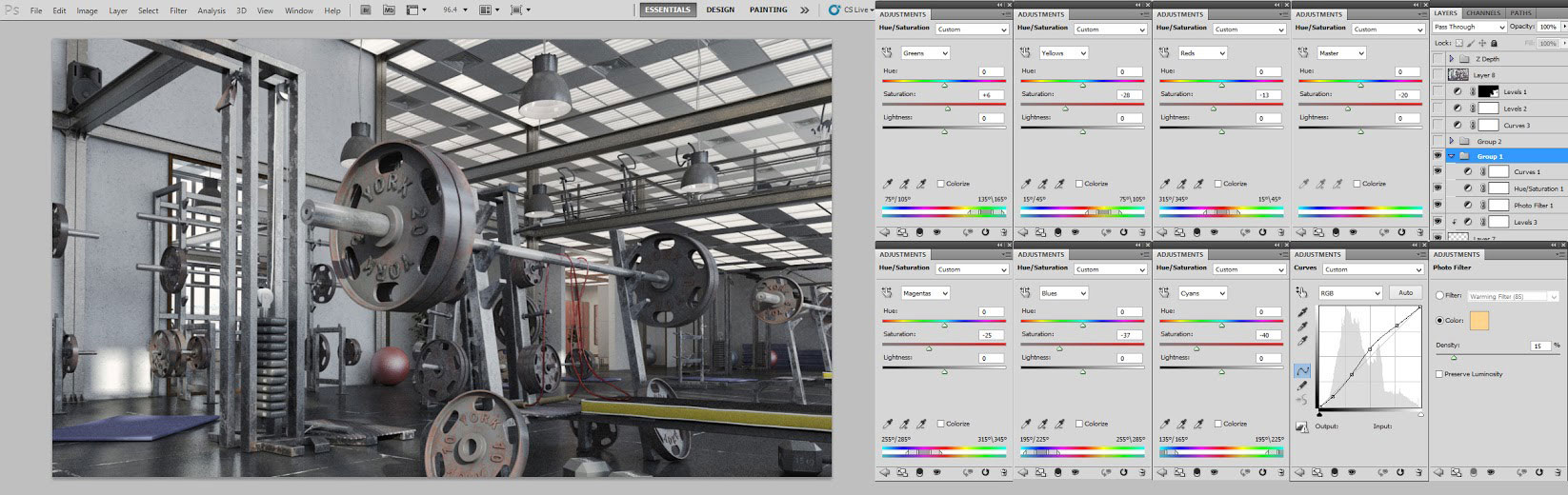
Task: Open the RGB channel dropdown in Curves
Action: tap(1349, 293)
